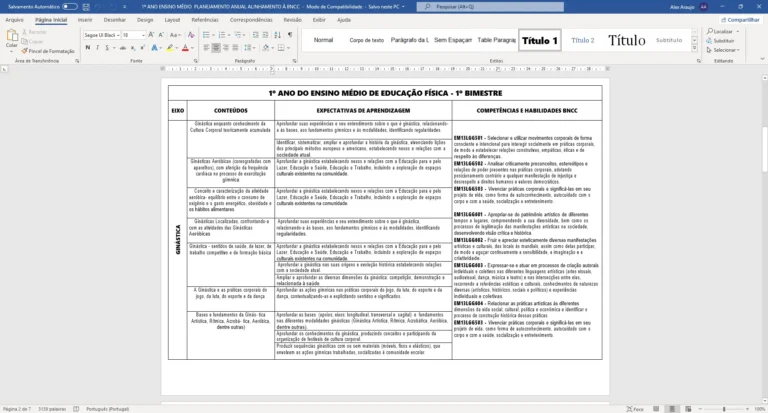Screen dimensions: 768x413
Task: Click the text effects blue A icon
Action: pyautogui.click(x=154, y=48)
